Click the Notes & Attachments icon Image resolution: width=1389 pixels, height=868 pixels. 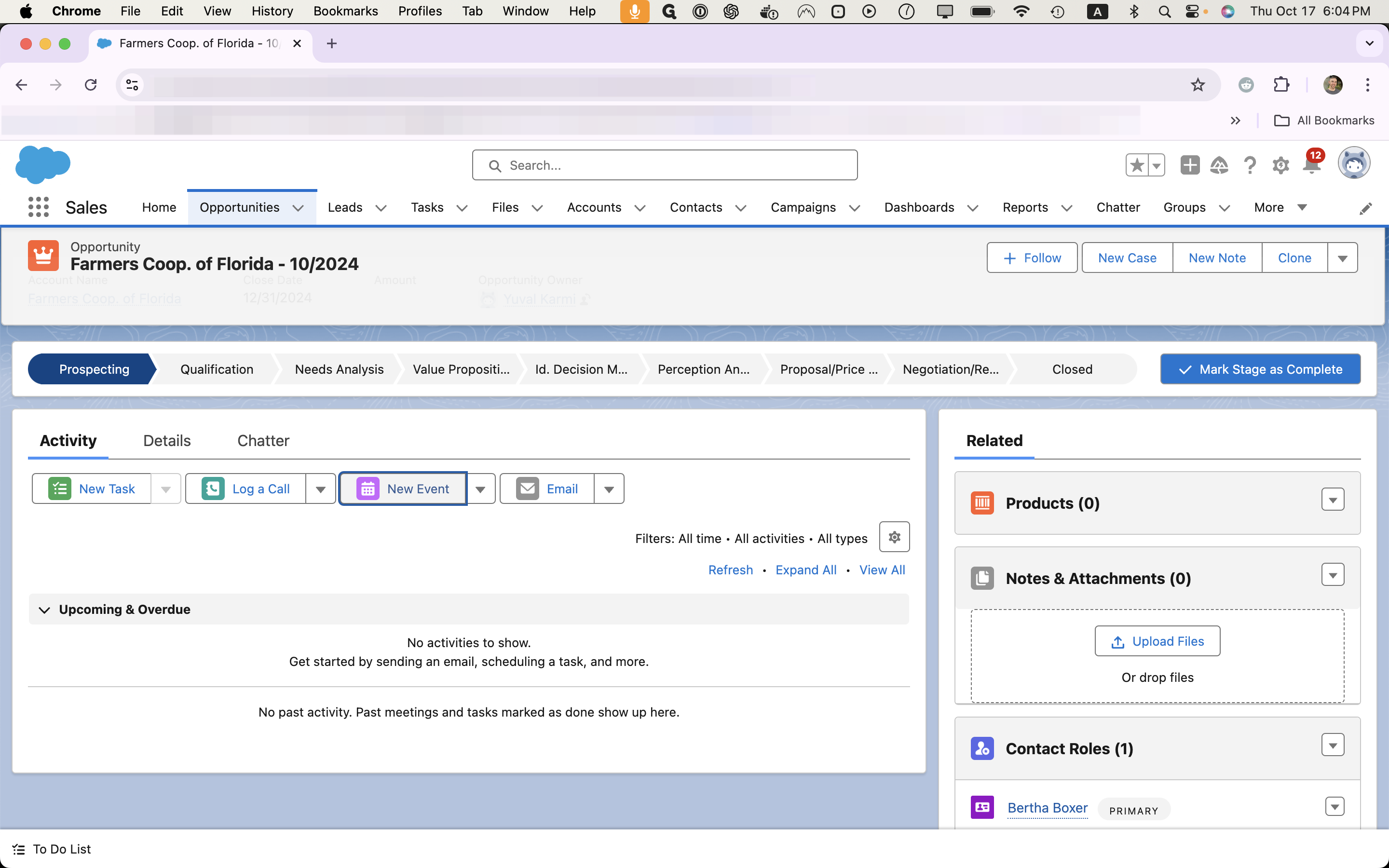[982, 578]
